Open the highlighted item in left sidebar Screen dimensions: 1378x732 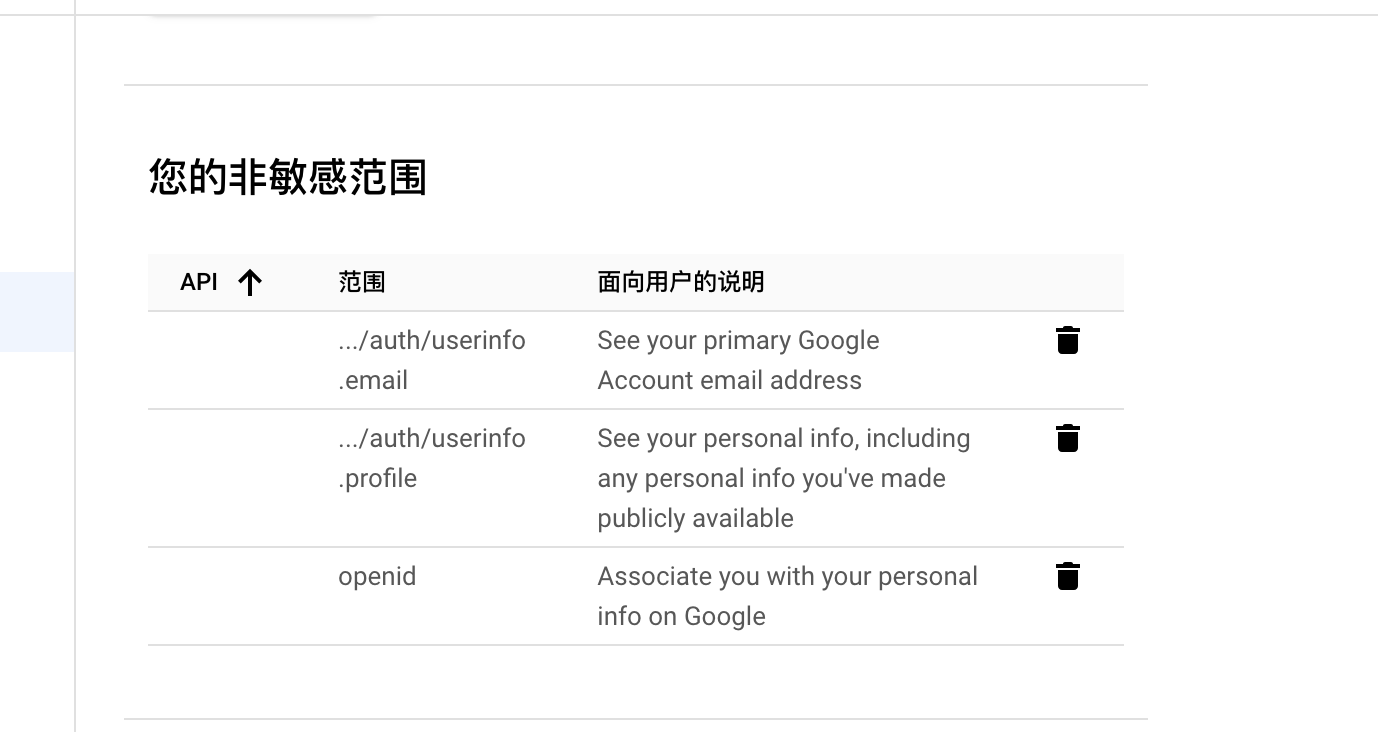[37, 312]
